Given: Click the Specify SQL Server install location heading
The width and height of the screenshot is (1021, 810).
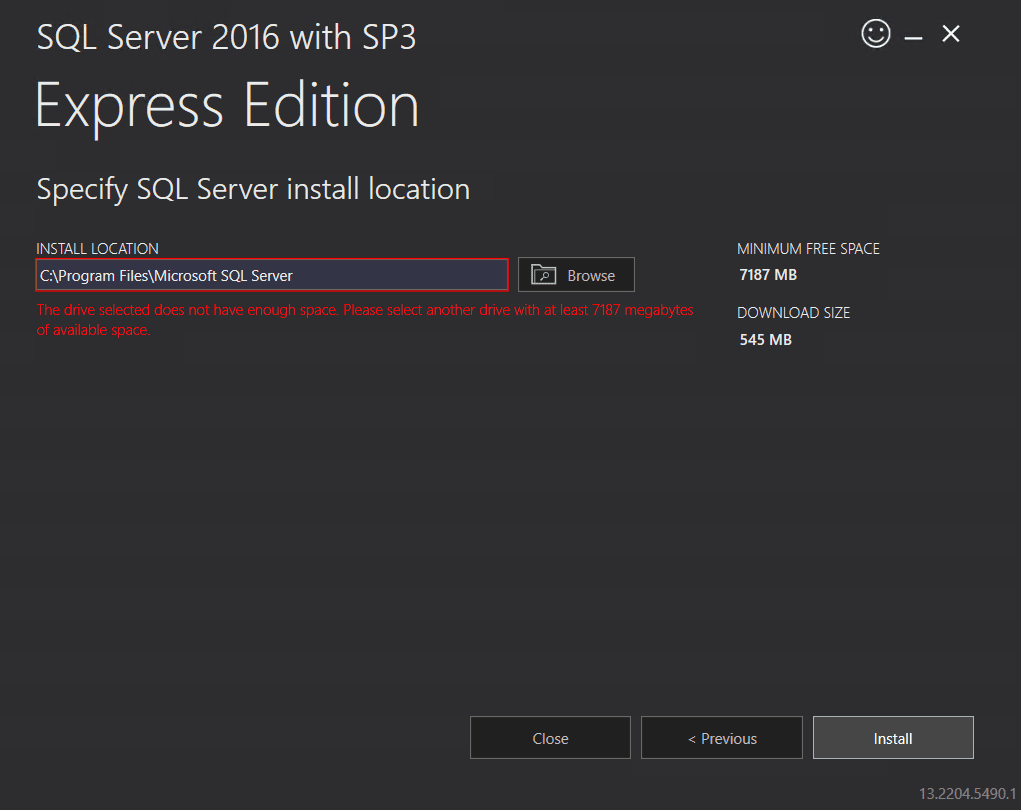Looking at the screenshot, I should pos(253,189).
